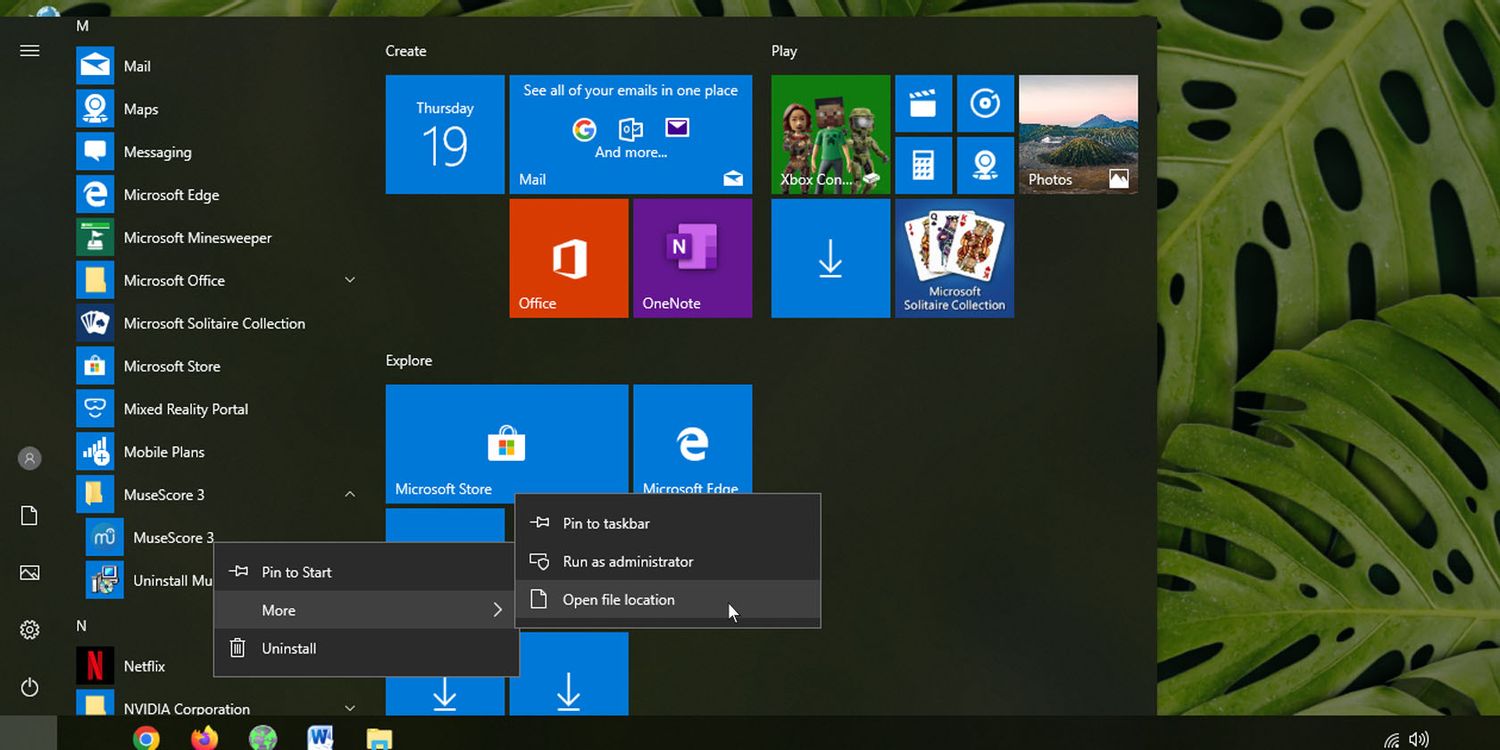Viewport: 1500px width, 750px height.
Task: Open the Photos tile
Action: pyautogui.click(x=1078, y=134)
